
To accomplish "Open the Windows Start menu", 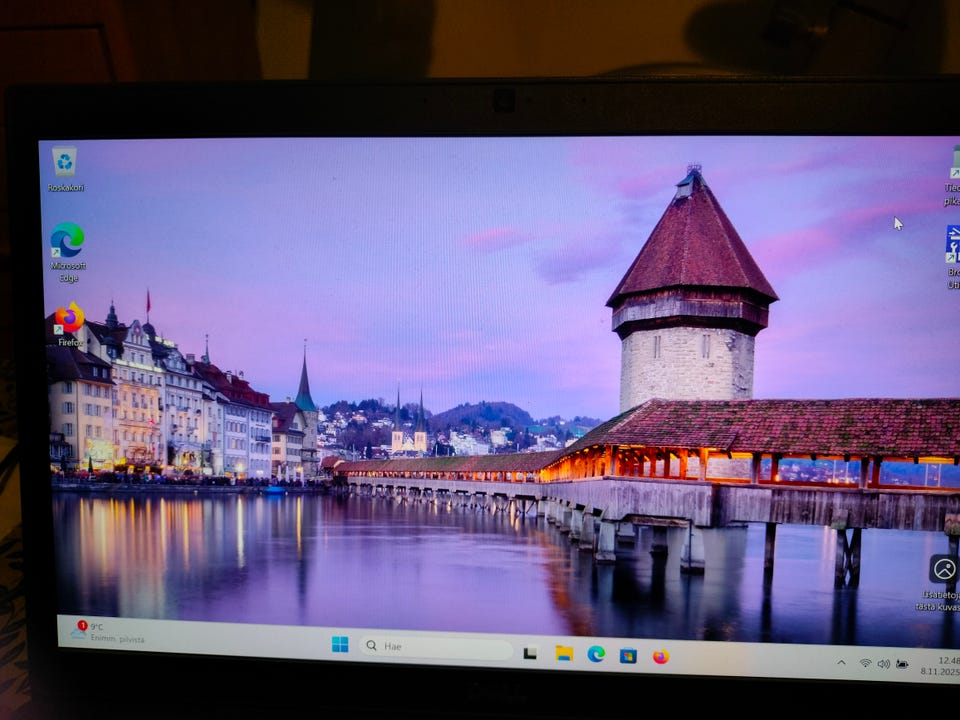I will click(x=340, y=644).
